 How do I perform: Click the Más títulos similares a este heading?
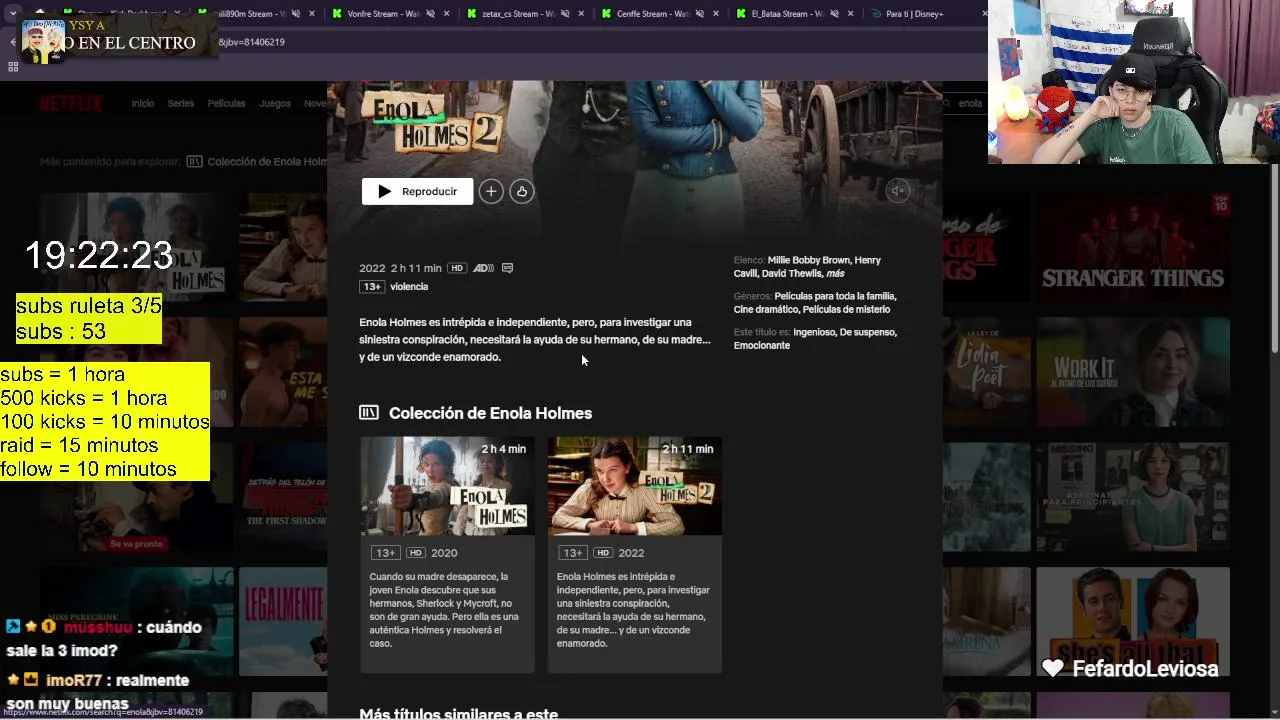tap(458, 713)
